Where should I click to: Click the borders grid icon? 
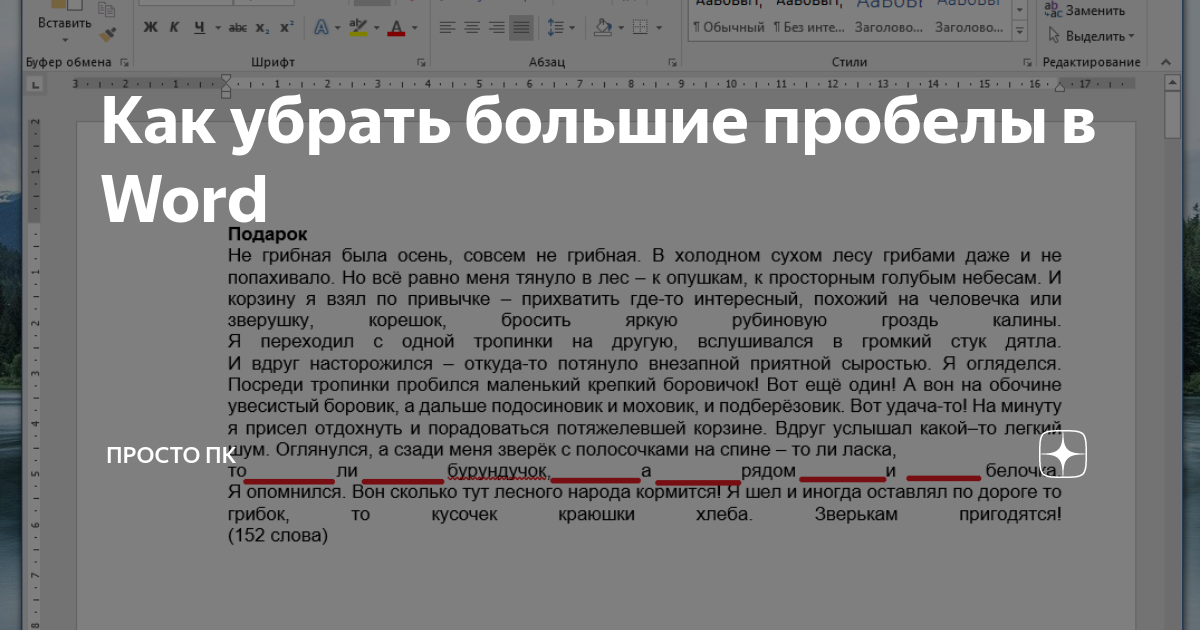click(x=640, y=27)
